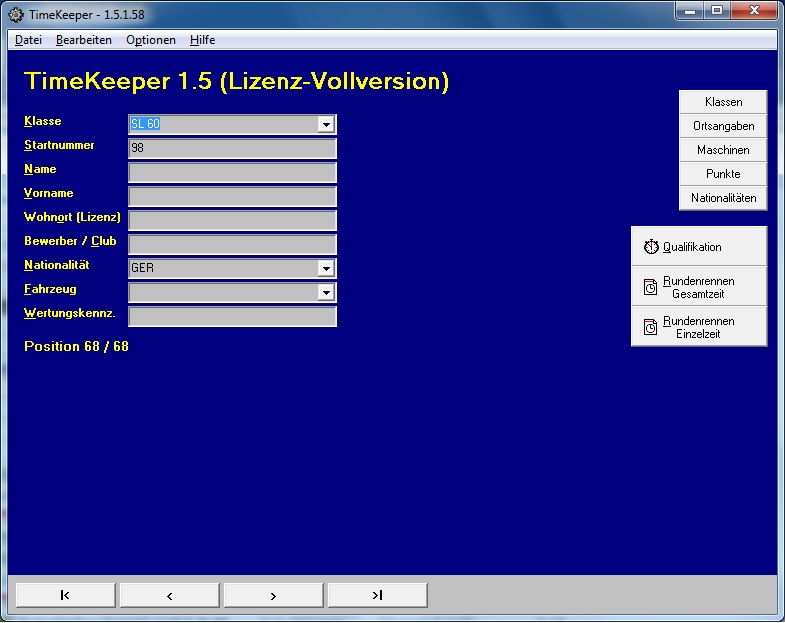Go to next record
This screenshot has height=623, width=785.
(273, 595)
